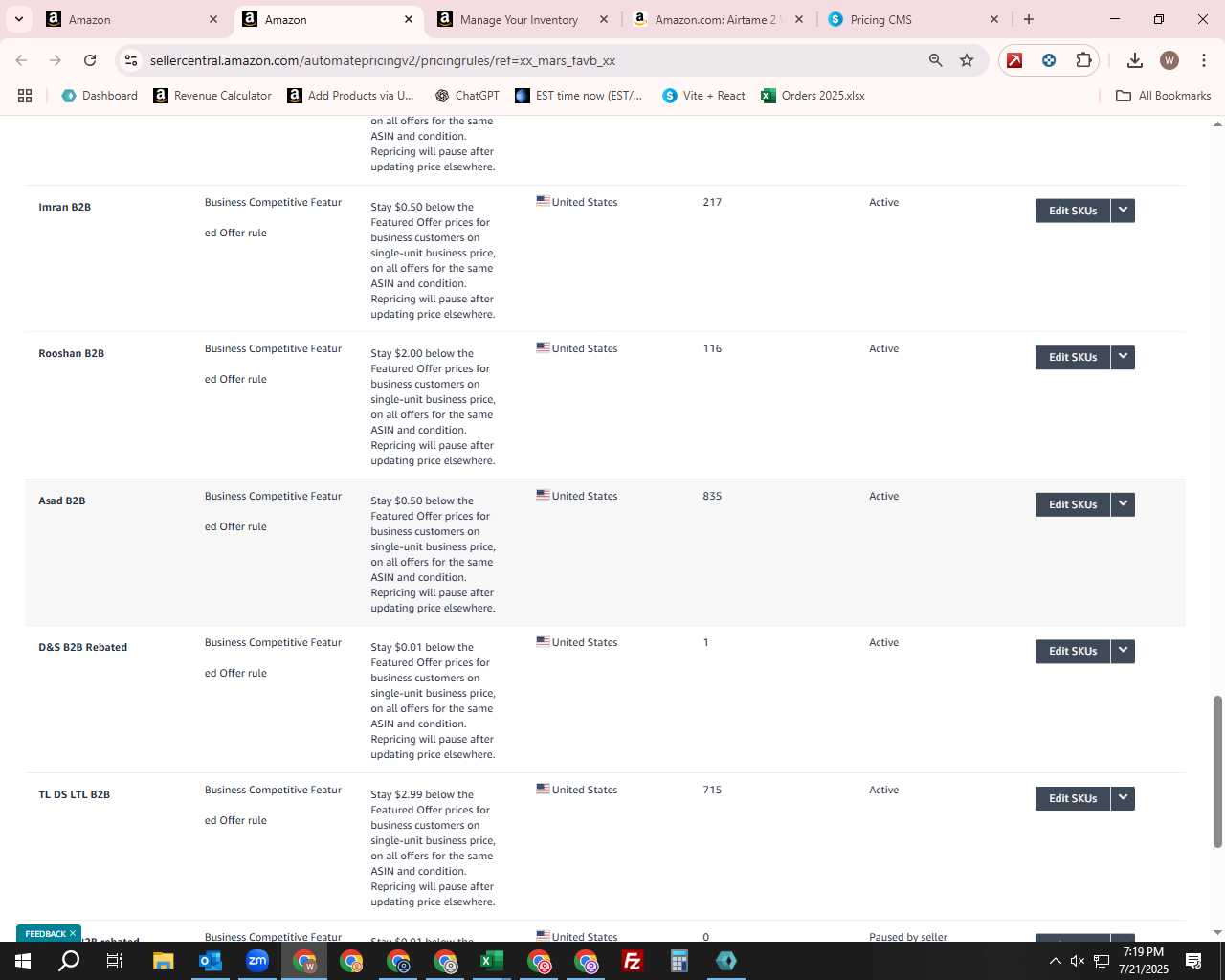Close the Pricing CMS tab

click(x=994, y=19)
